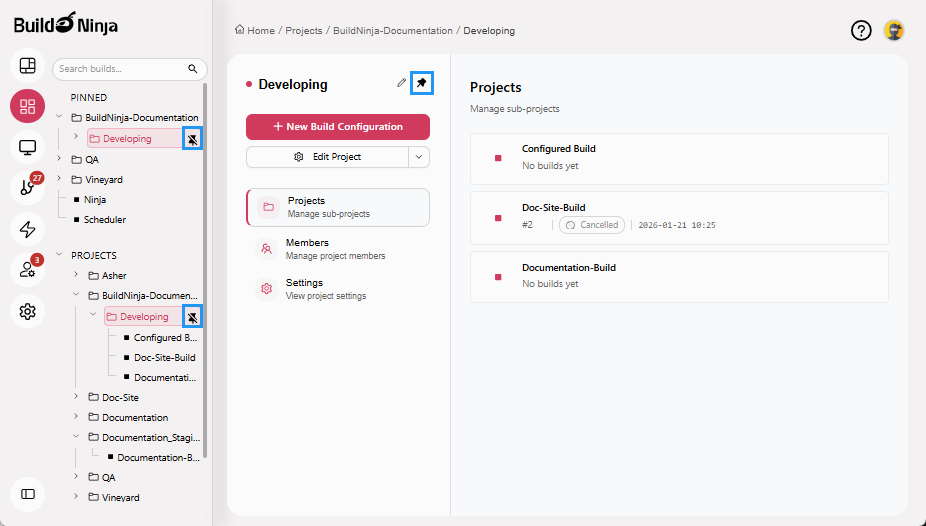The width and height of the screenshot is (926, 526).
Task: Unpin Developing in the PINNED list
Action: click(193, 139)
